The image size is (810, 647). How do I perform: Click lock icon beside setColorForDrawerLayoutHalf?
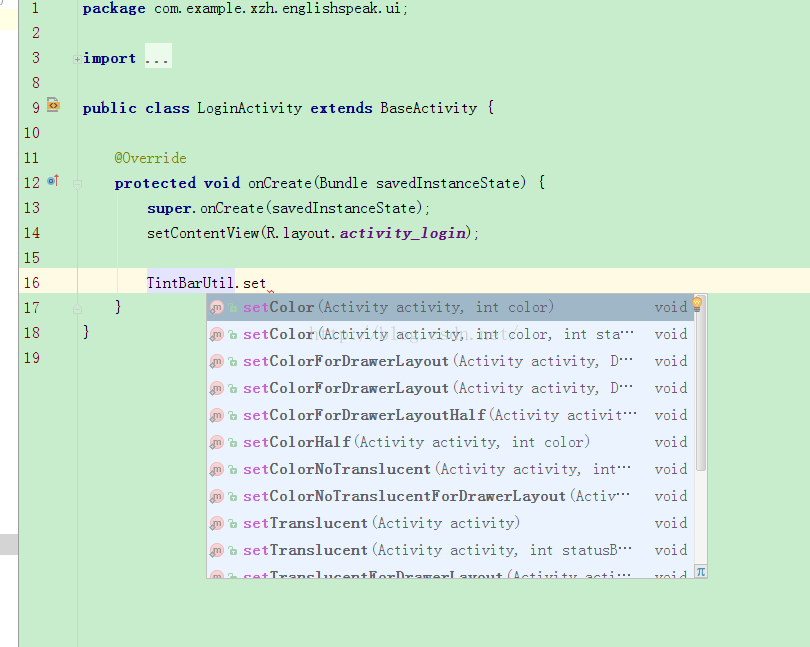[x=233, y=416]
